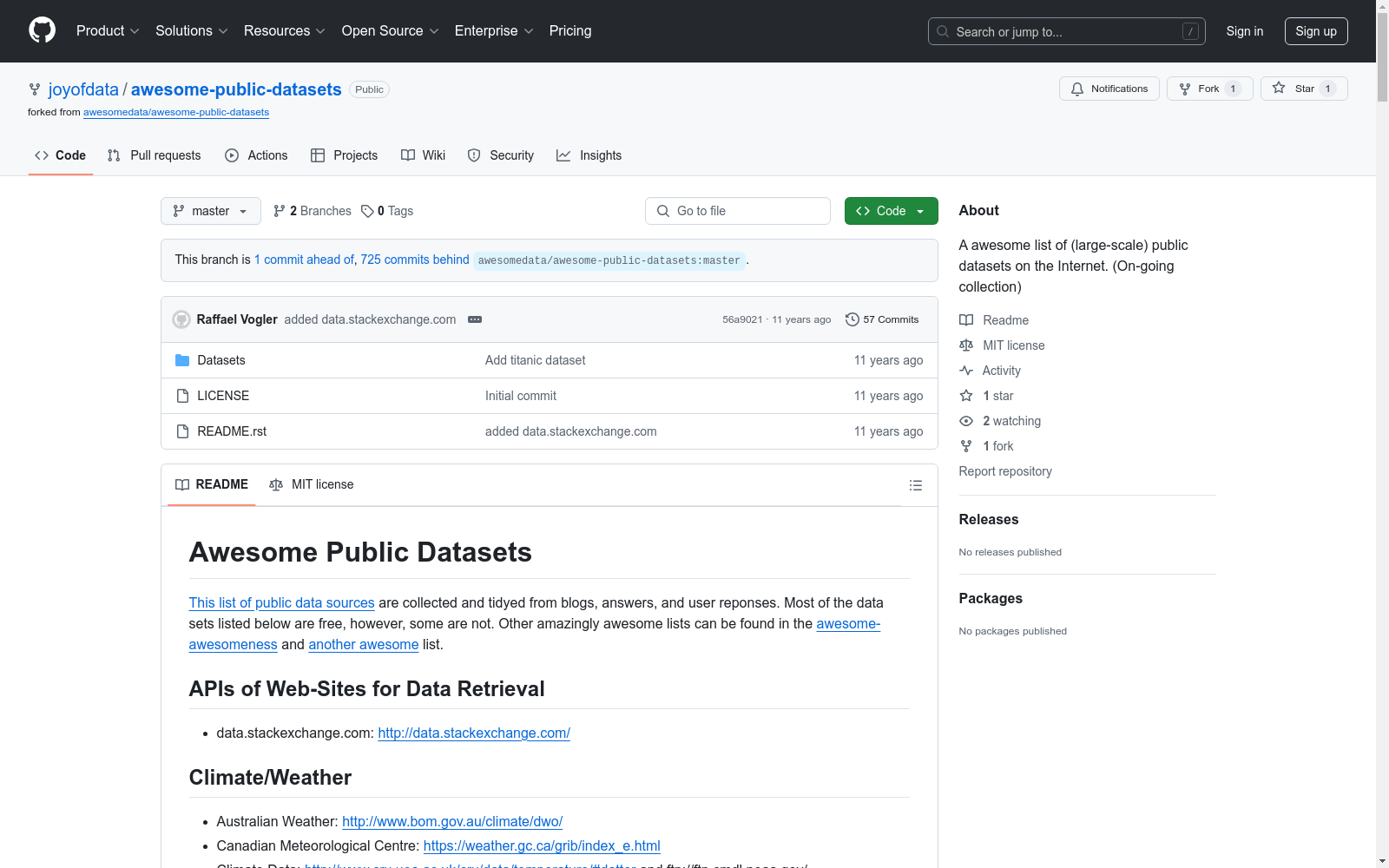Expand the Enterprise menu
Viewport: 1389px width, 868px height.
(494, 31)
